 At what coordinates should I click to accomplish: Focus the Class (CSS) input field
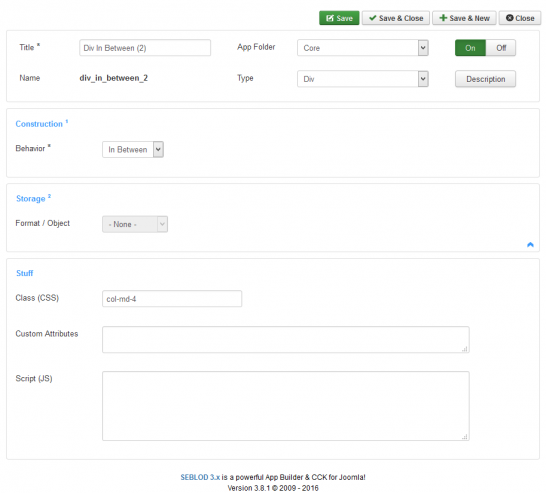click(172, 299)
